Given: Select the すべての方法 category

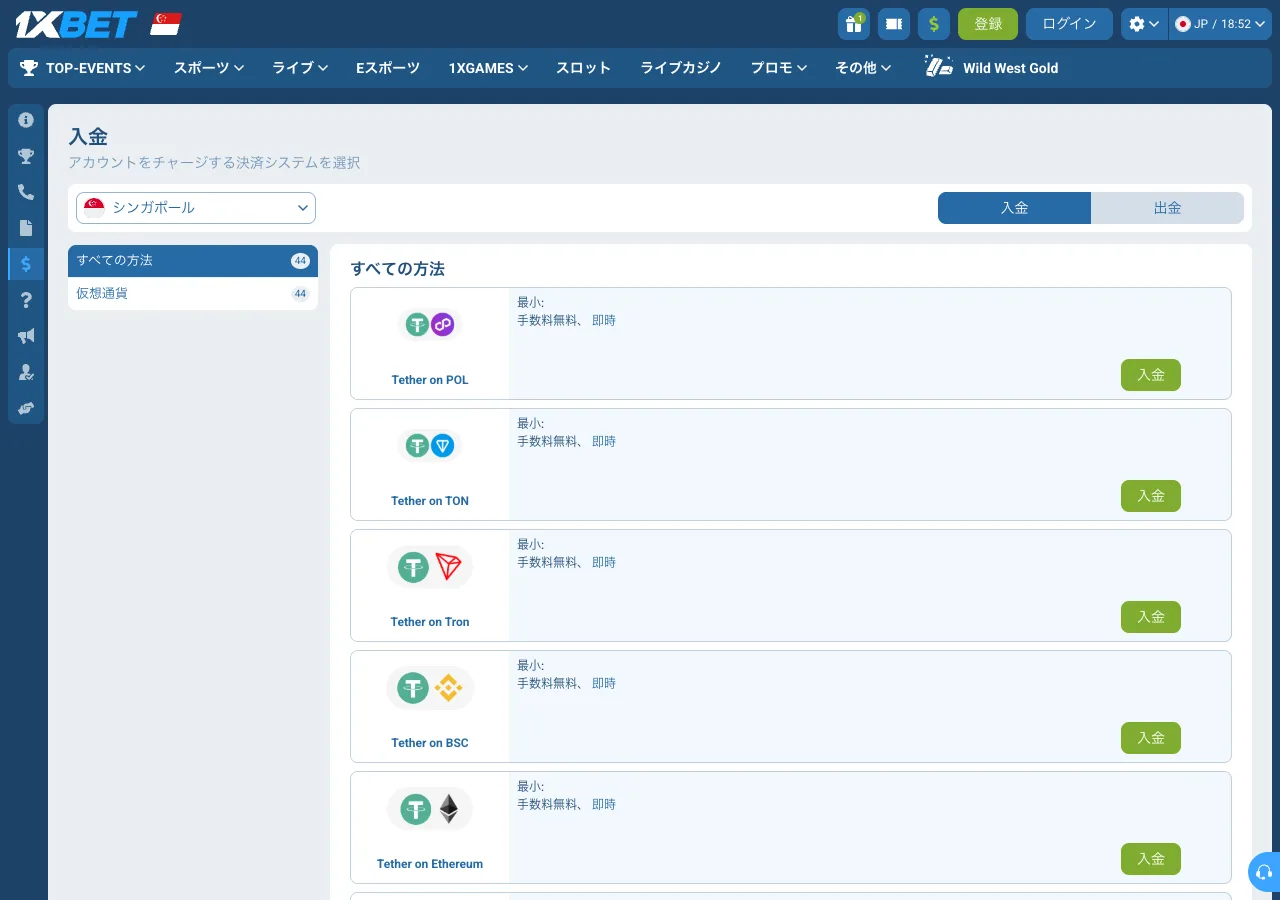Looking at the screenshot, I should coord(193,261).
